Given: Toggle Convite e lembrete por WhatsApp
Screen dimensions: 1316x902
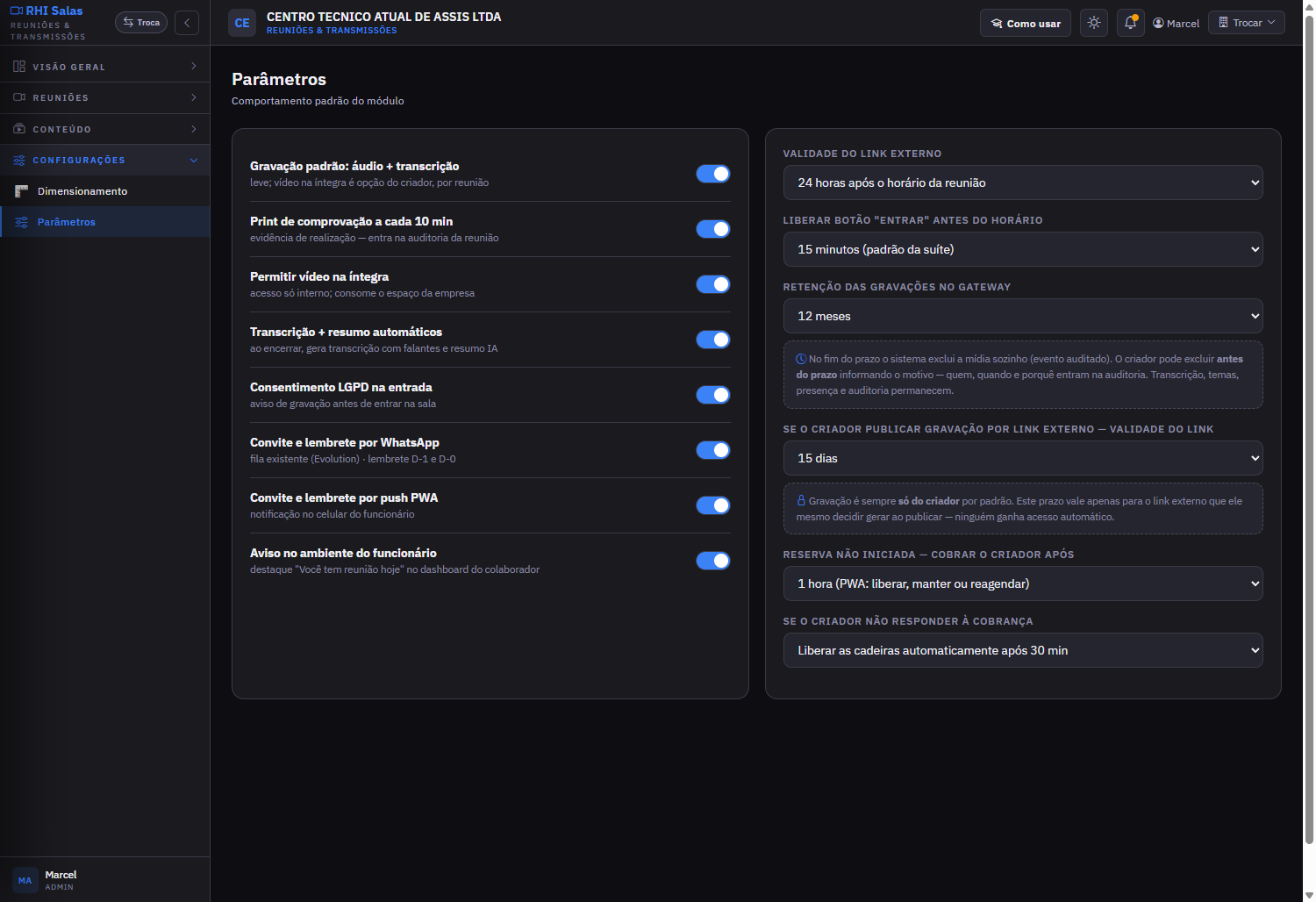Looking at the screenshot, I should click(x=713, y=450).
